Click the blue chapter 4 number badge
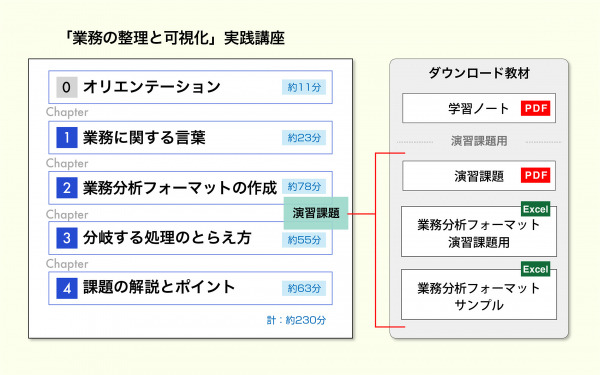 tap(67, 288)
